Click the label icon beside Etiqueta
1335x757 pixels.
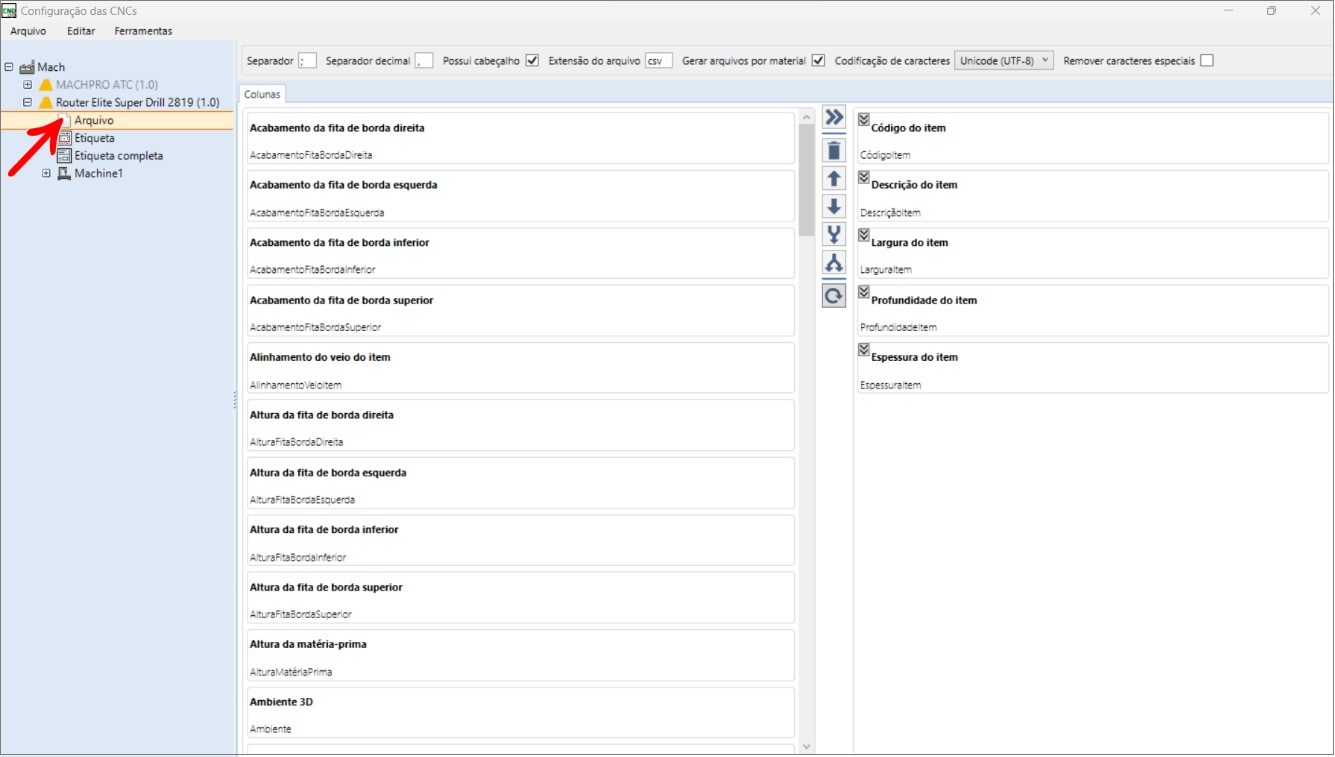[65, 138]
